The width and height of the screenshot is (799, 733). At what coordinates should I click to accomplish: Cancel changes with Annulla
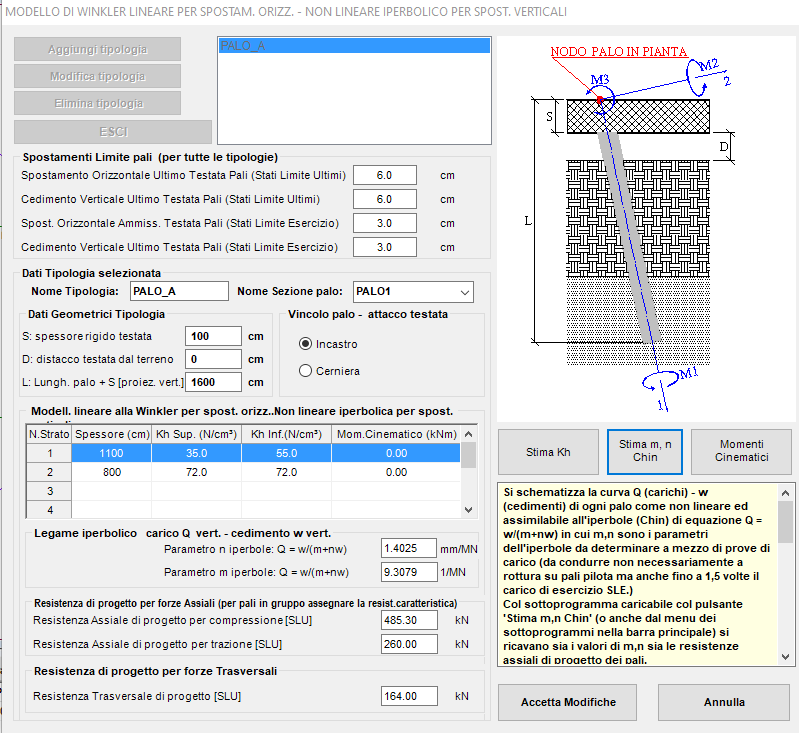point(724,702)
